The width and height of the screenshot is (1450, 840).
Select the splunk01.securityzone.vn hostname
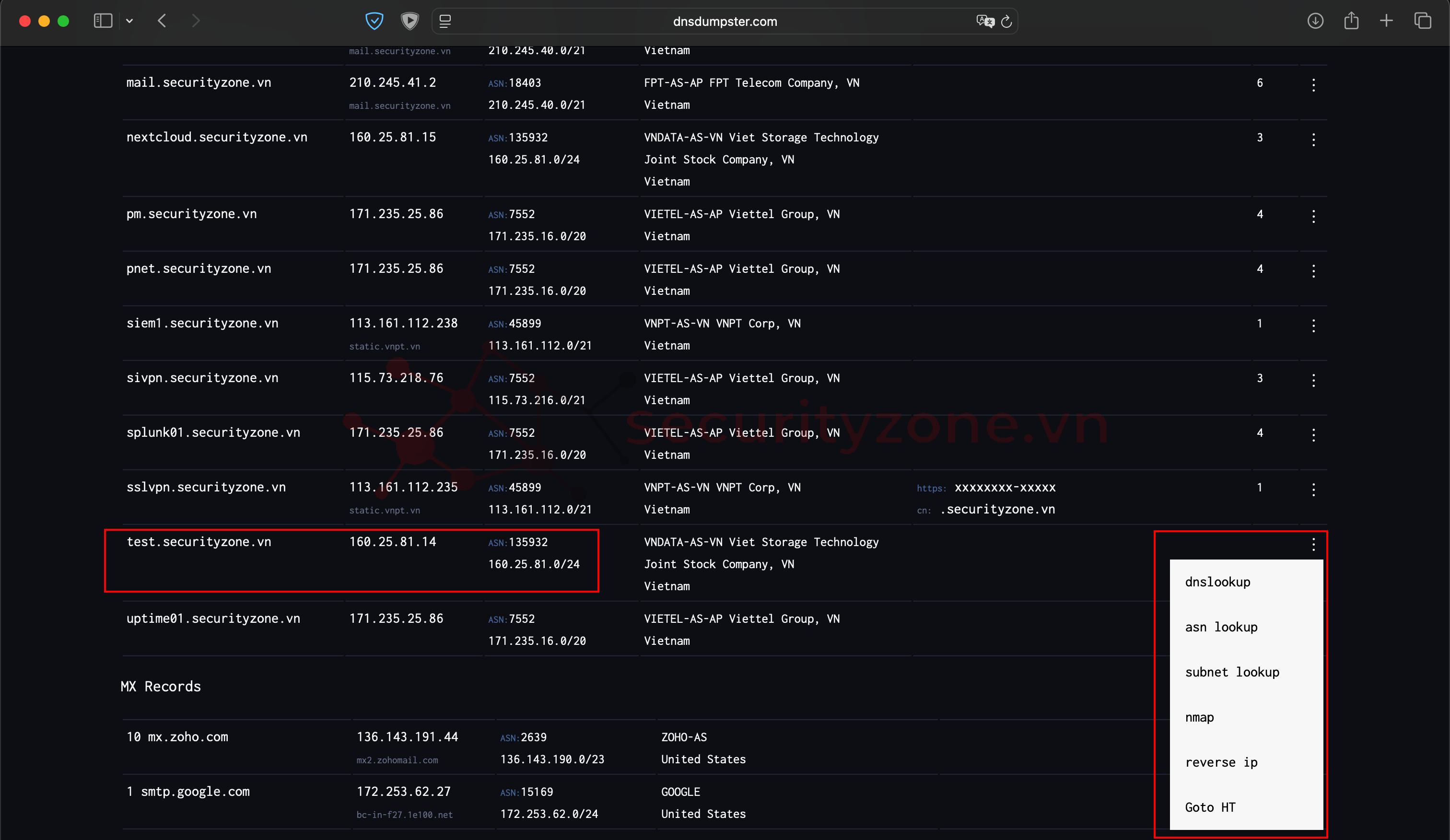(x=213, y=432)
